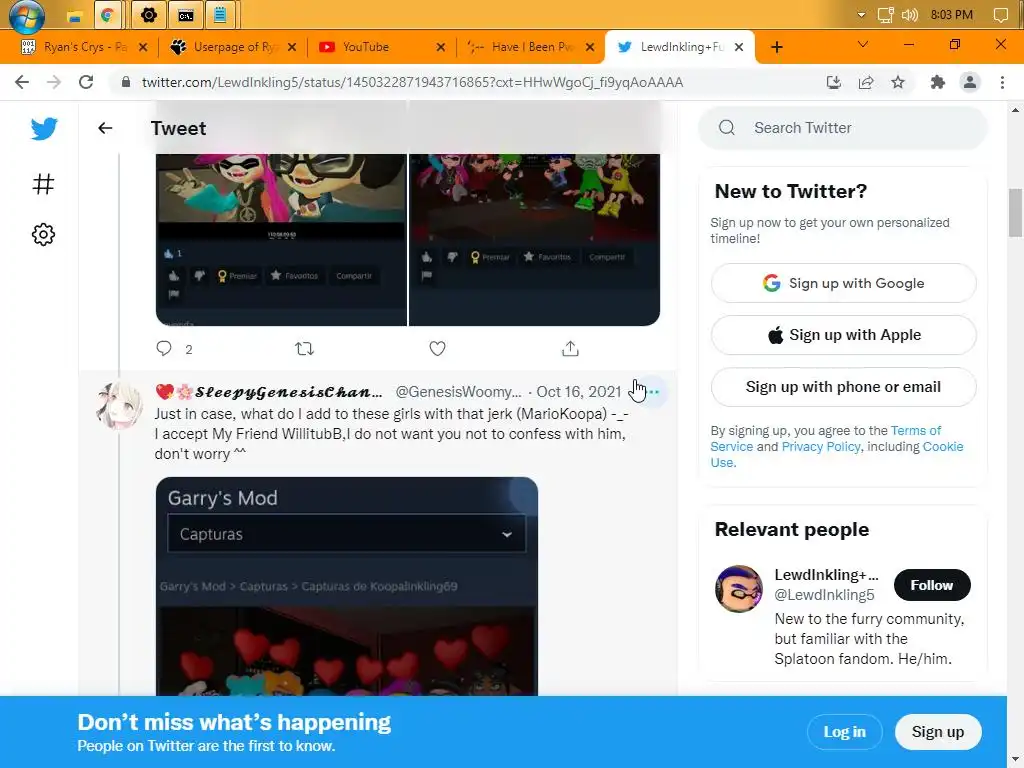The height and width of the screenshot is (768, 1024).
Task: Close the Have I Been Pw tab
Action: click(590, 47)
